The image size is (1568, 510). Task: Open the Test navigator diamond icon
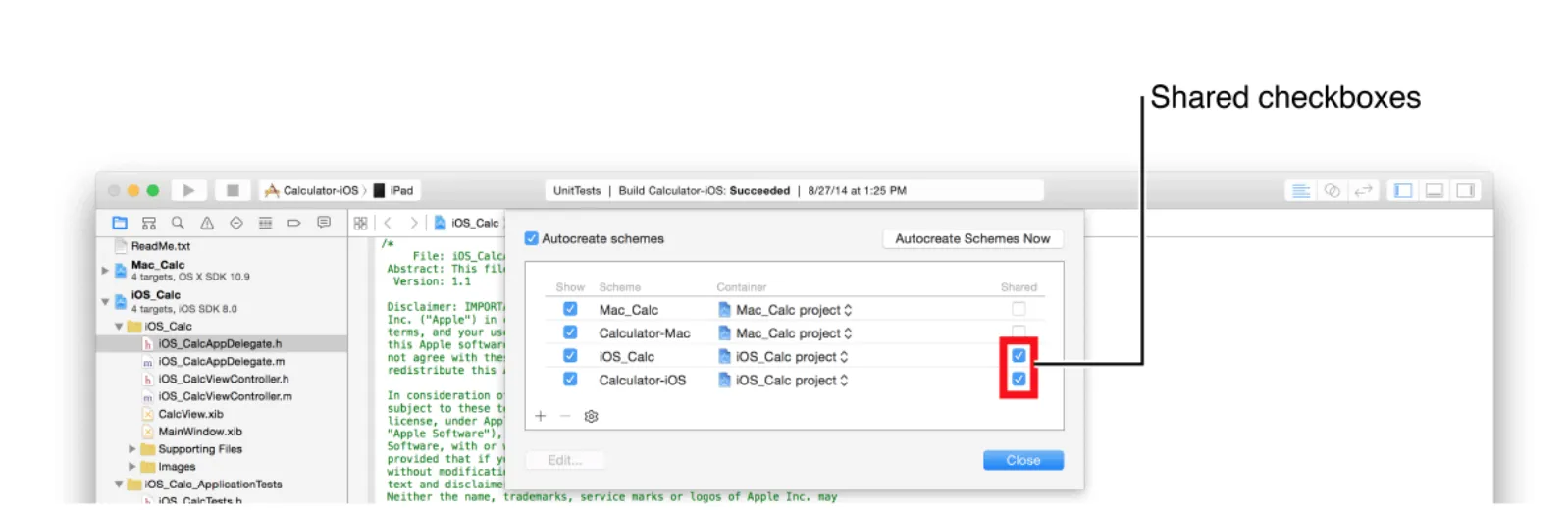click(x=235, y=223)
